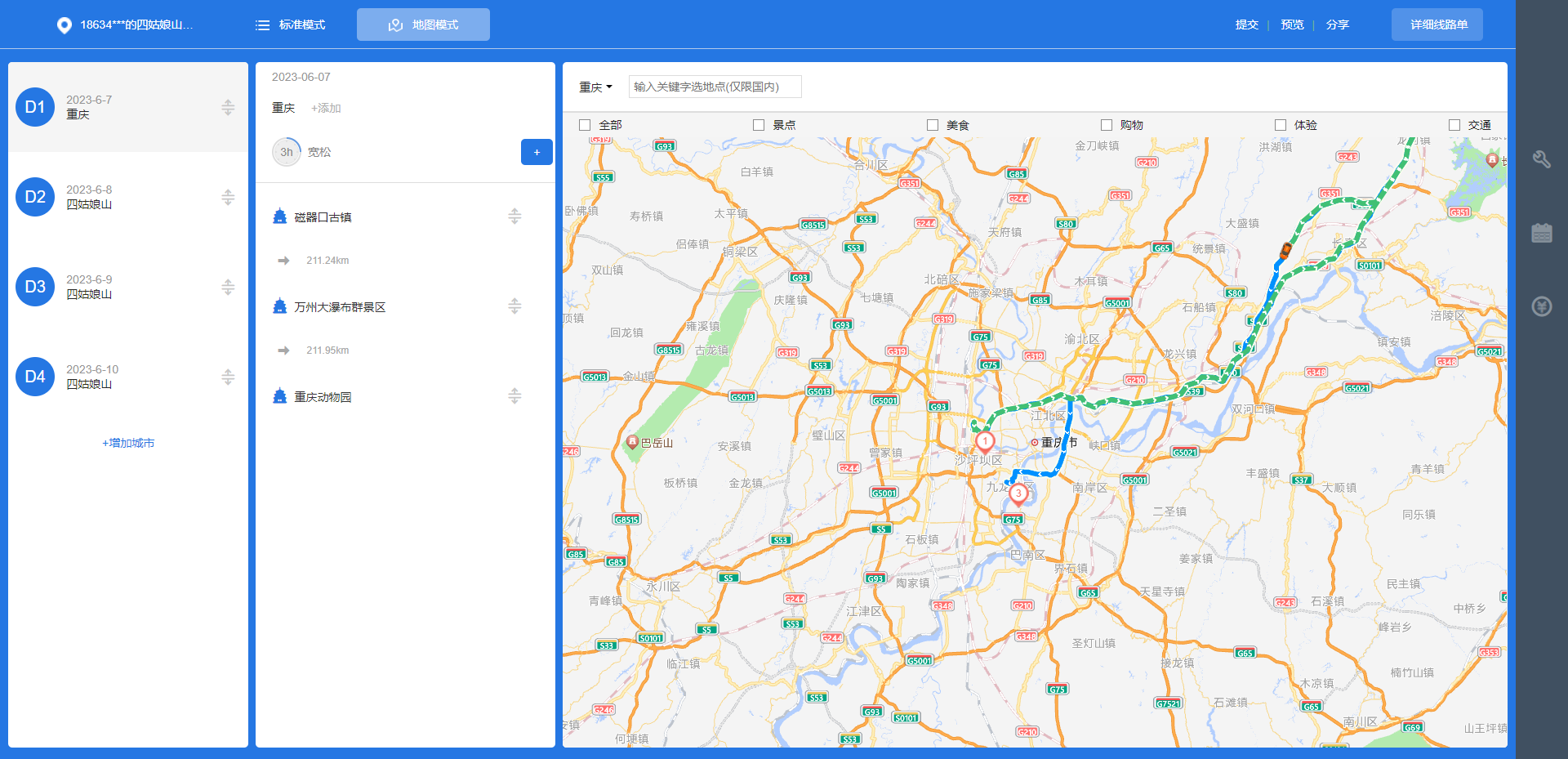This screenshot has height=759, width=1568.
Task: Click the location pin icon beside trip title
Action: [x=64, y=25]
